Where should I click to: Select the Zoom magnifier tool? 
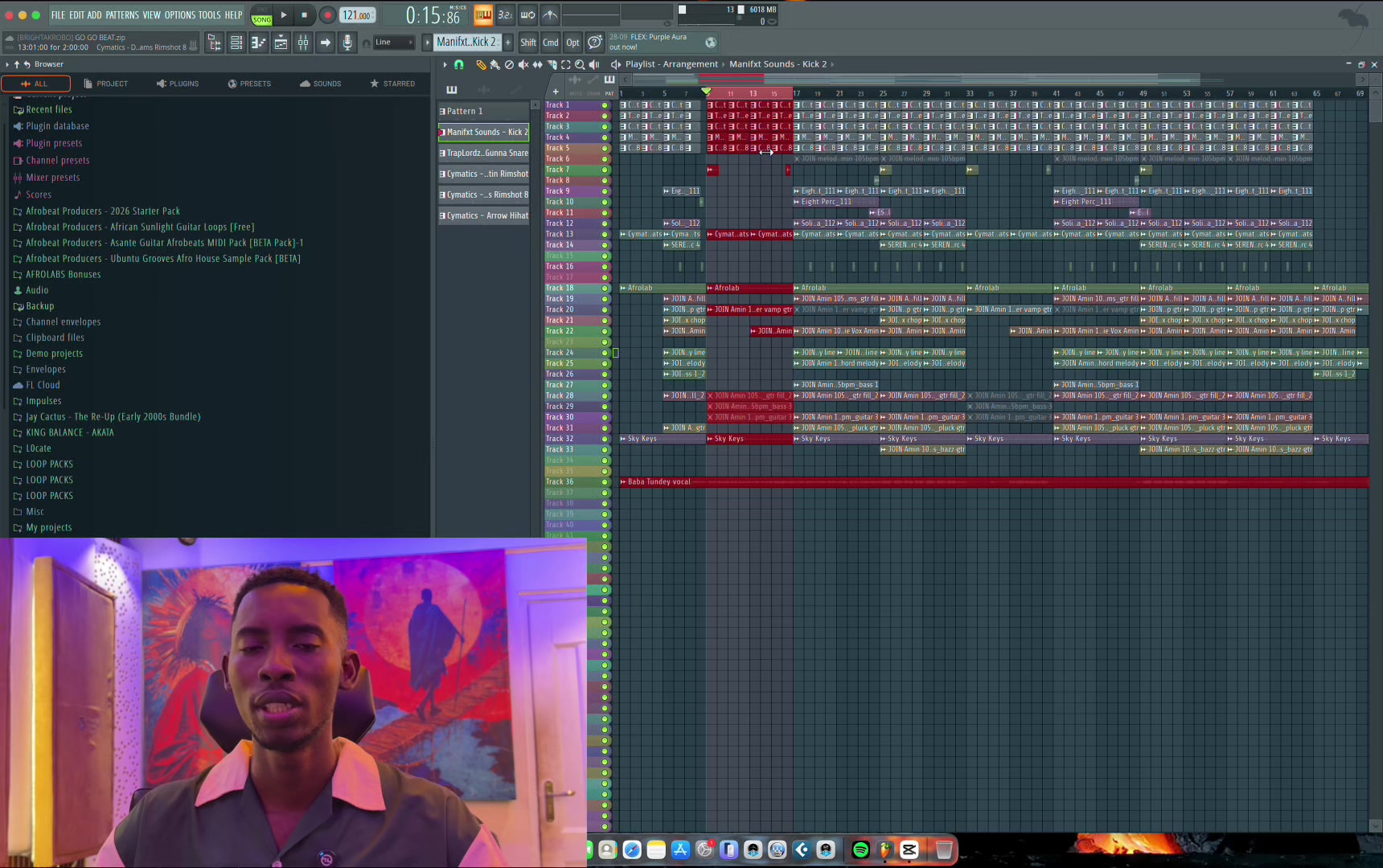click(x=580, y=64)
